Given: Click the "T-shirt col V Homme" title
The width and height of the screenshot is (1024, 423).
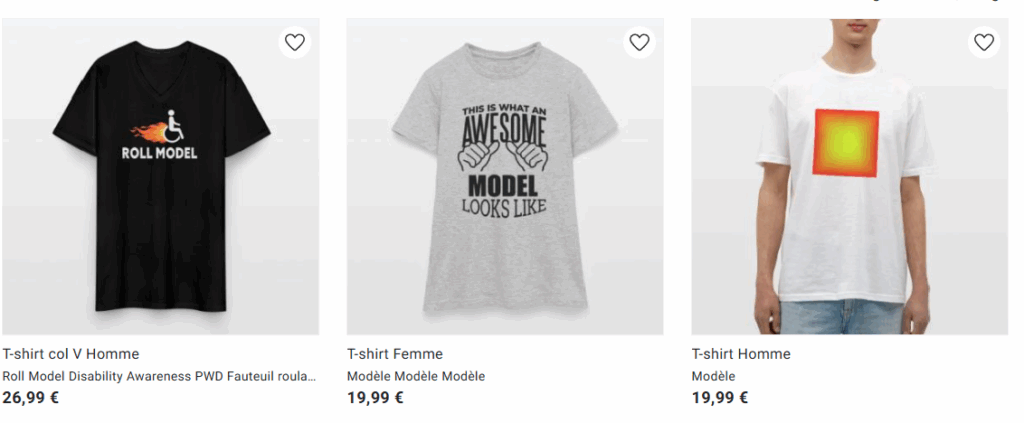Looking at the screenshot, I should [71, 354].
